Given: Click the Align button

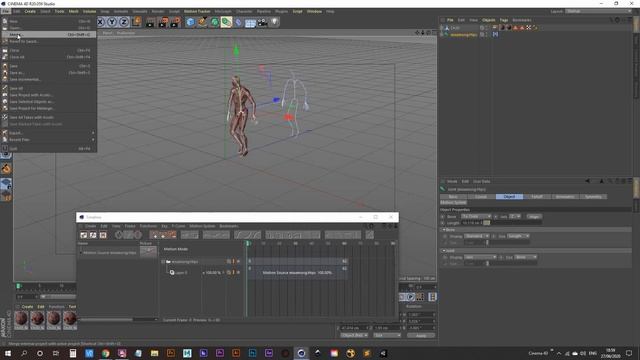Looking at the screenshot, I should click(x=534, y=216).
